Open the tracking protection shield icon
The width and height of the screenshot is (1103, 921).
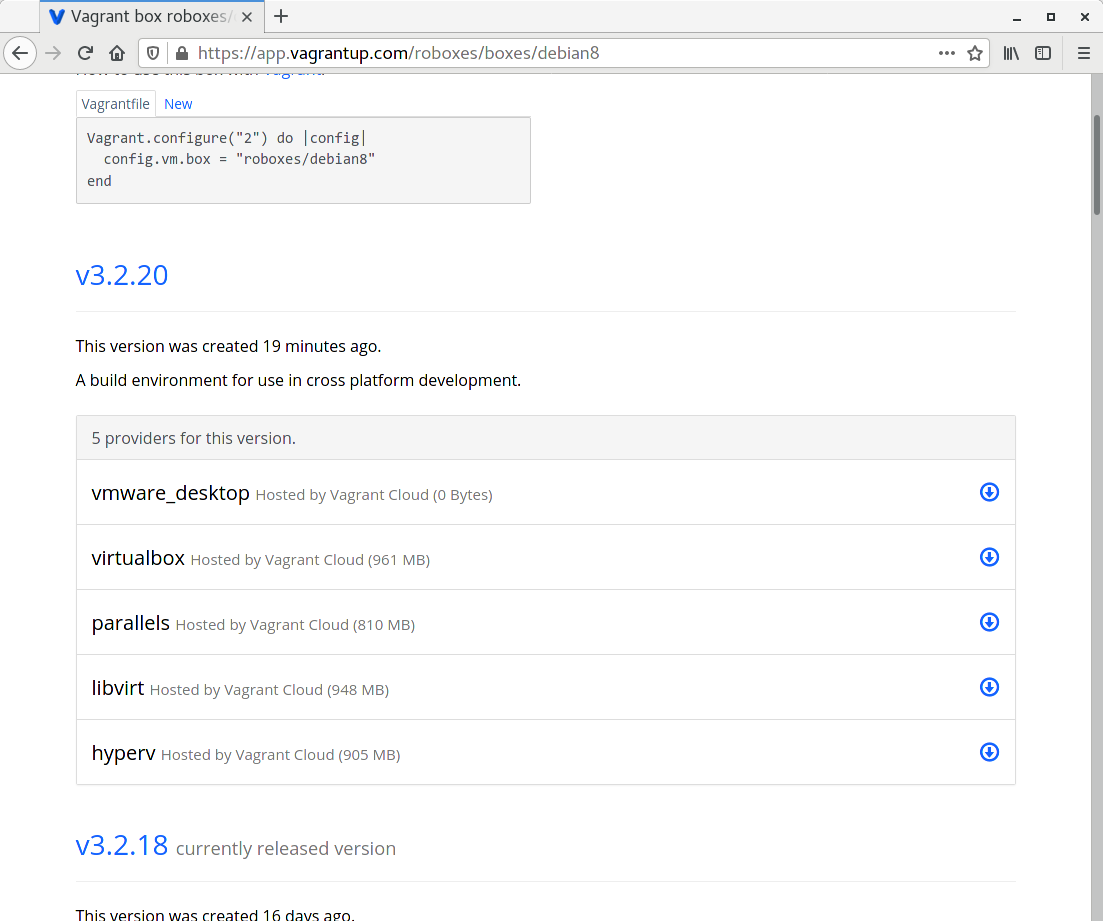click(153, 53)
